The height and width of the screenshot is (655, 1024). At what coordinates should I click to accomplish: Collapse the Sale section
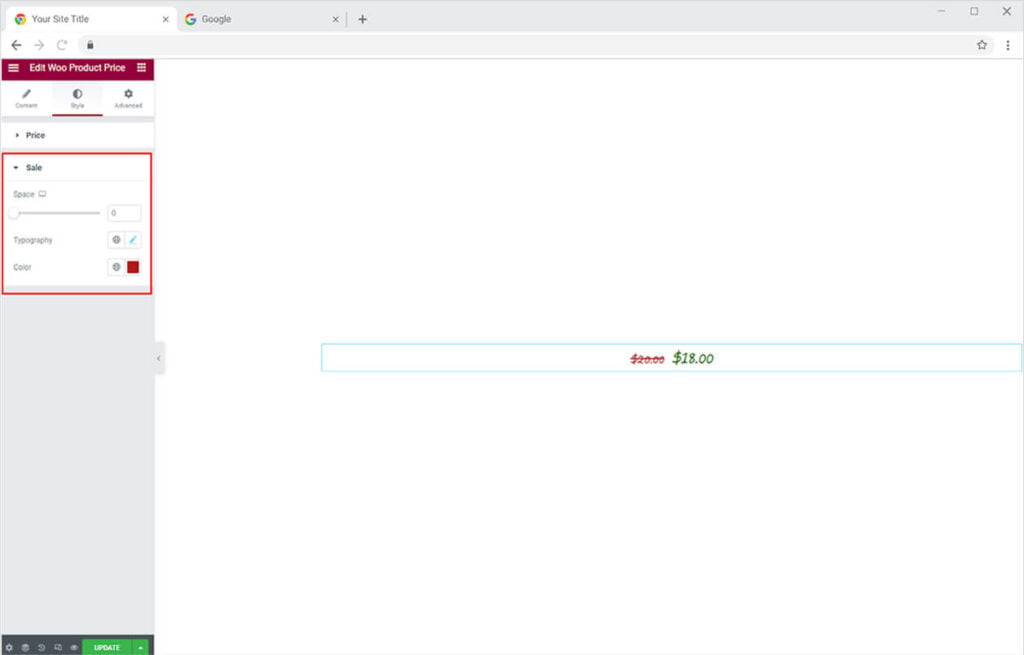point(33,168)
